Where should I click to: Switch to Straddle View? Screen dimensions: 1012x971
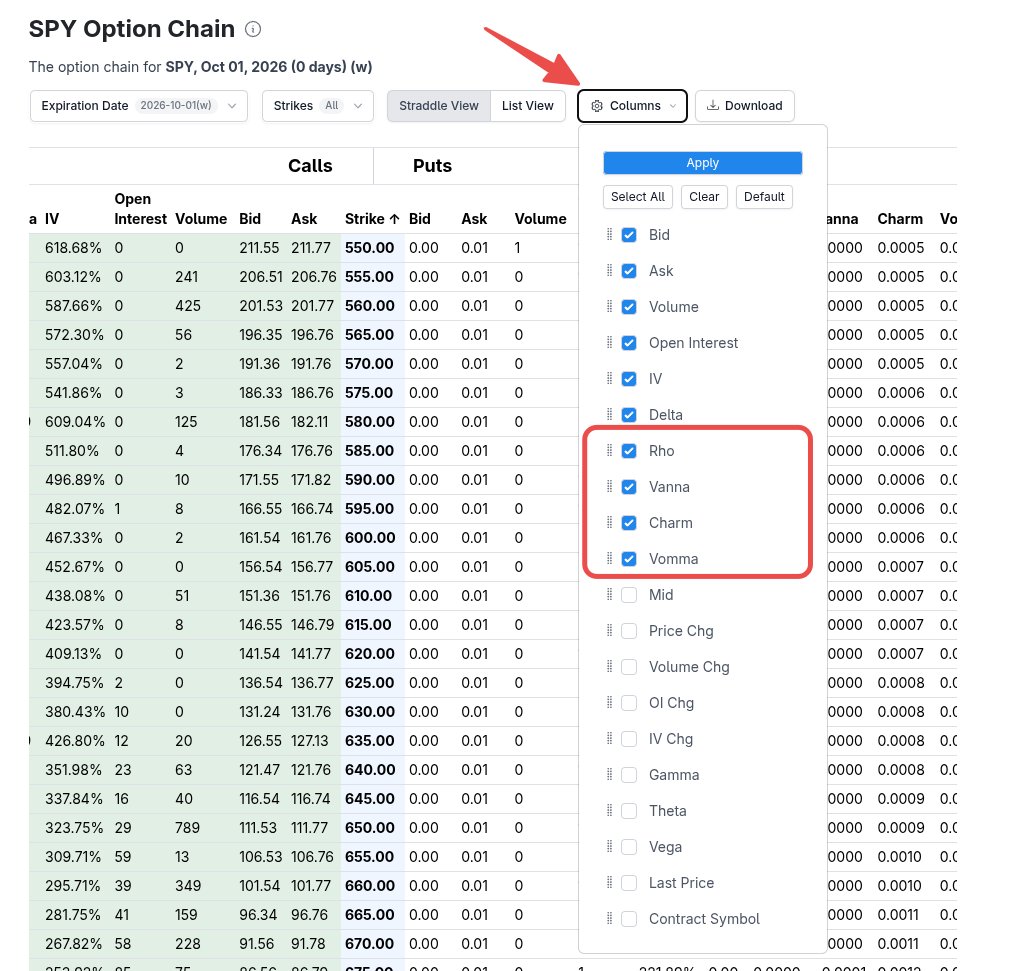439,106
